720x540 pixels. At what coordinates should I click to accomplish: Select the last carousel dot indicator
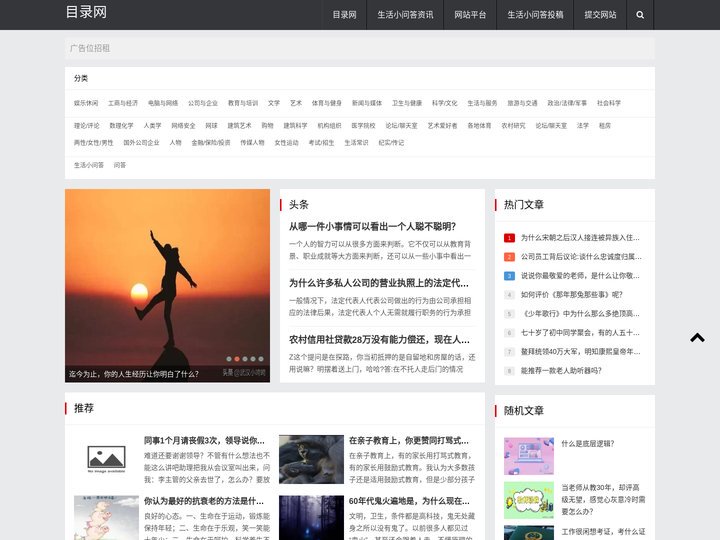(261, 359)
